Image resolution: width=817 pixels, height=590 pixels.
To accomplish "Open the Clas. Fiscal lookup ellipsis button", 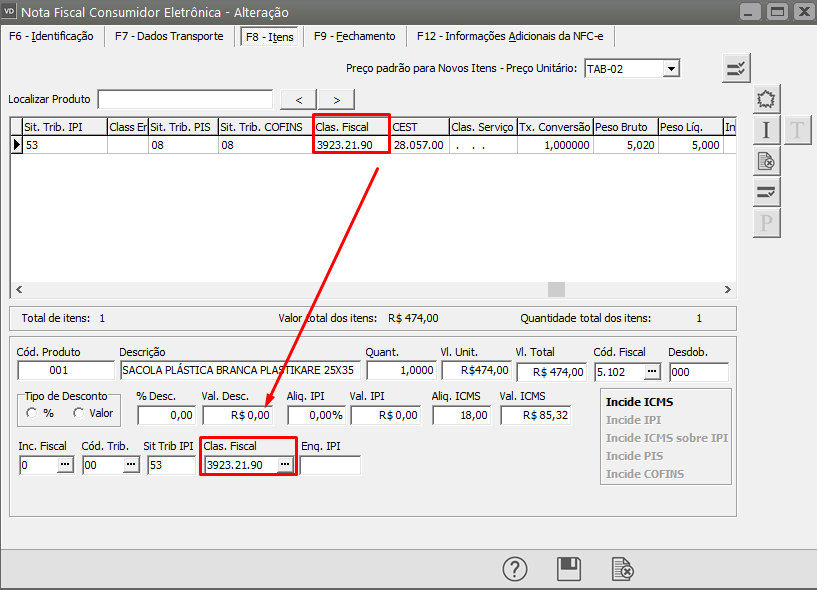I will point(285,465).
